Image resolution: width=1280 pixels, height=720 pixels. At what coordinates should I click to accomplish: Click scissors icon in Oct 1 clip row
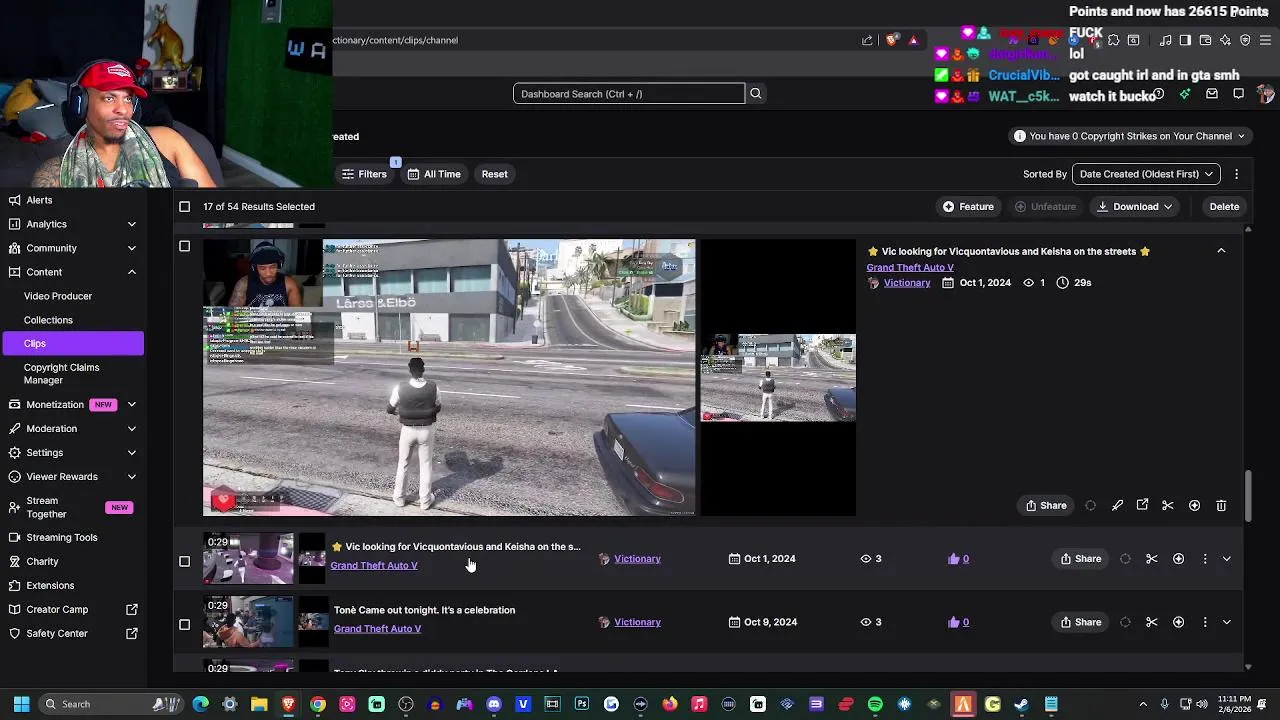(1152, 559)
